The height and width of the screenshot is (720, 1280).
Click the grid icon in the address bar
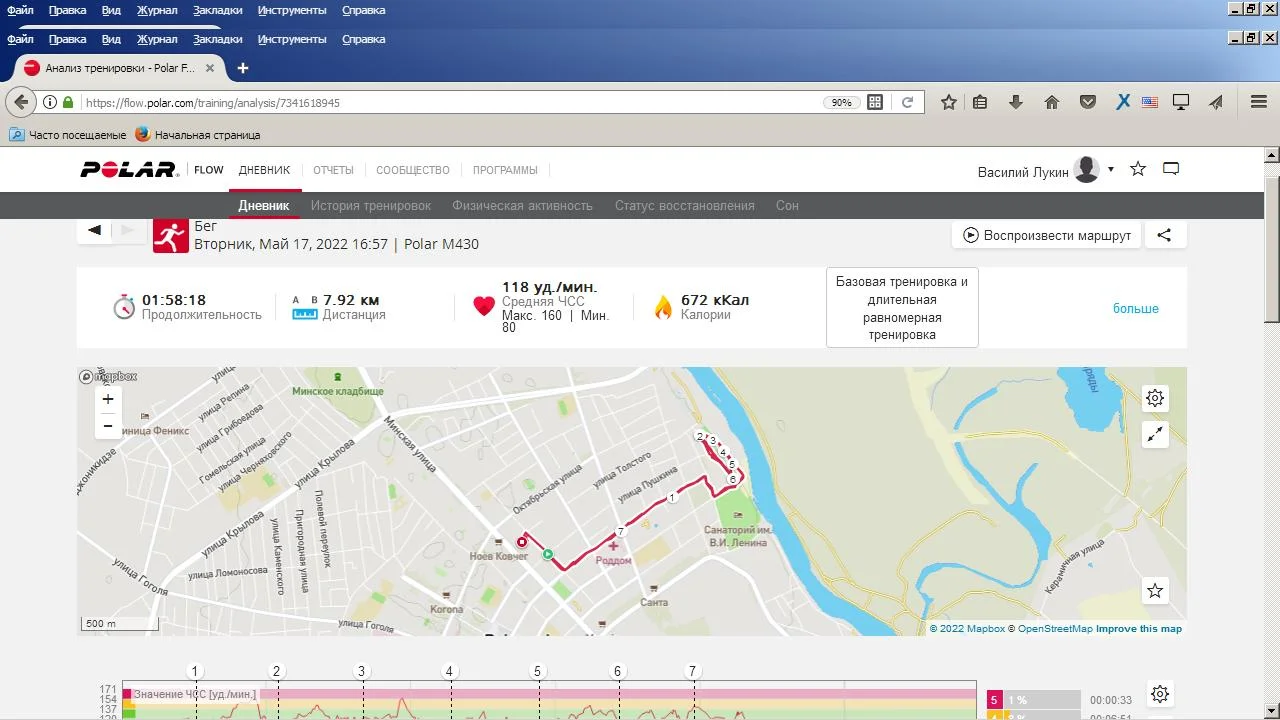tap(875, 102)
